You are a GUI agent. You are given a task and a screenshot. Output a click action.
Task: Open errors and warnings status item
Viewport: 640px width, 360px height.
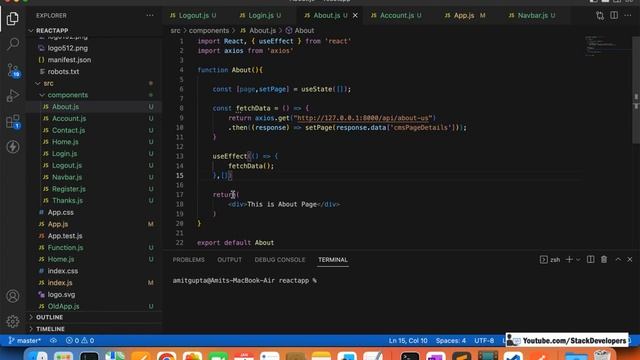(x=80, y=340)
